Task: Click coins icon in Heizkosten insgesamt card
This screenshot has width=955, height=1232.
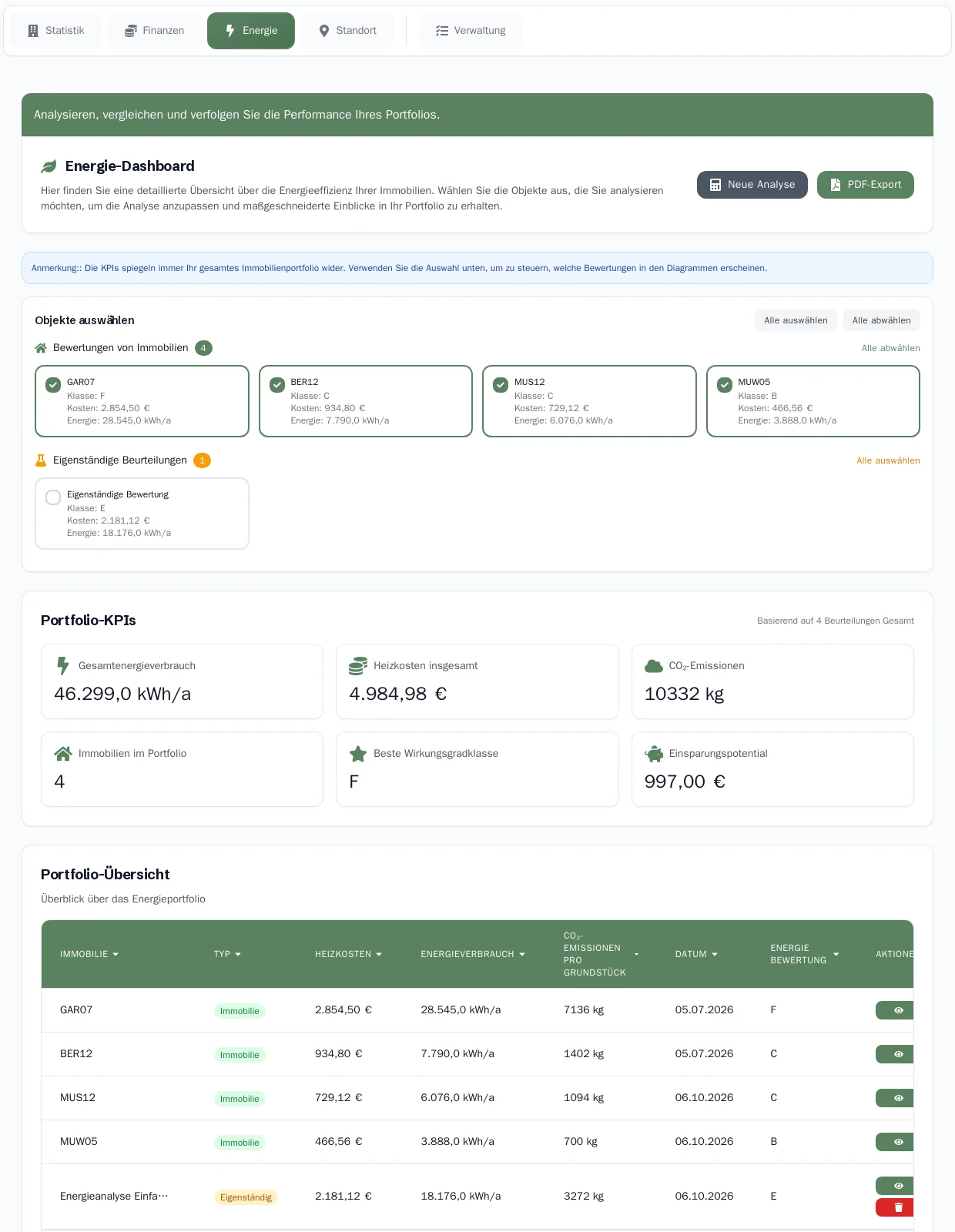Action: (x=358, y=666)
